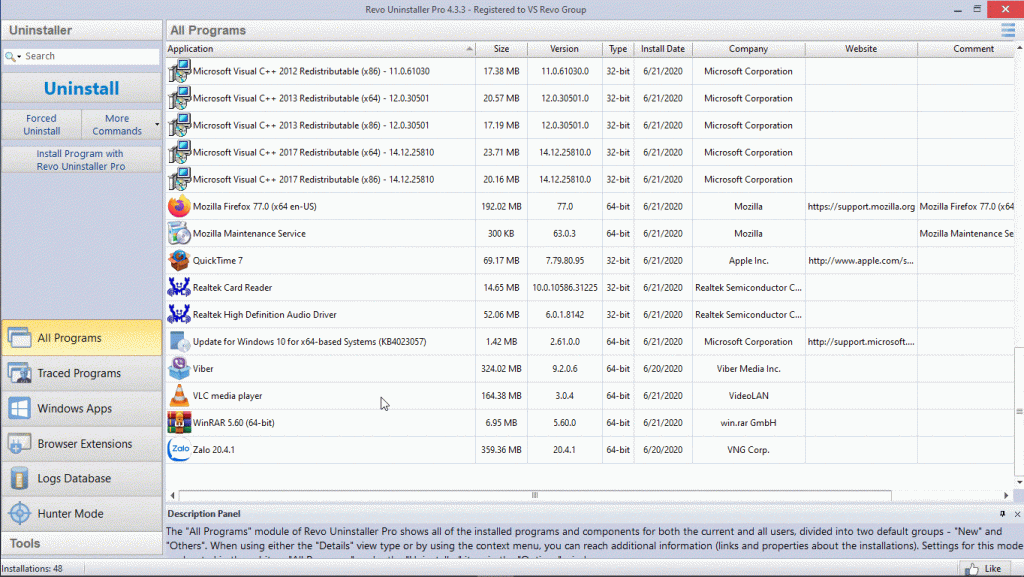This screenshot has height=577, width=1024.
Task: Click the Update for Windows 10 icon
Action: (x=179, y=341)
